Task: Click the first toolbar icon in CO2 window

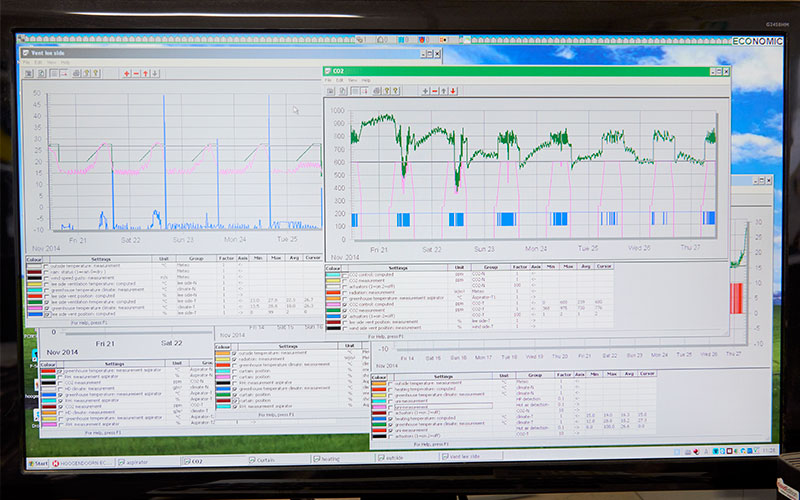Action: [331, 91]
